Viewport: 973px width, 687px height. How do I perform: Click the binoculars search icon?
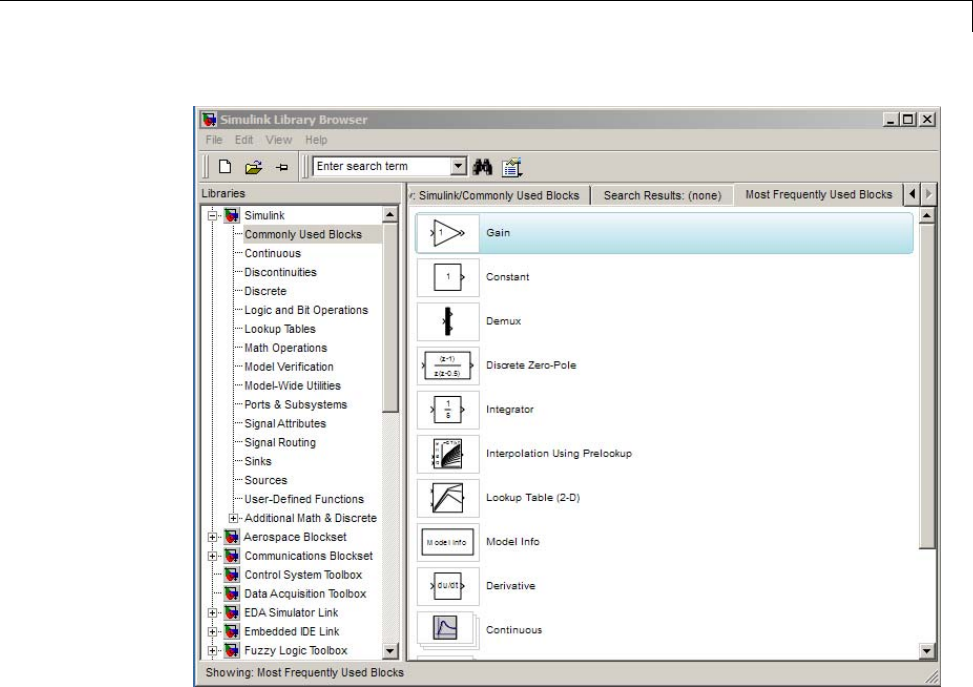pyautogui.click(x=485, y=167)
